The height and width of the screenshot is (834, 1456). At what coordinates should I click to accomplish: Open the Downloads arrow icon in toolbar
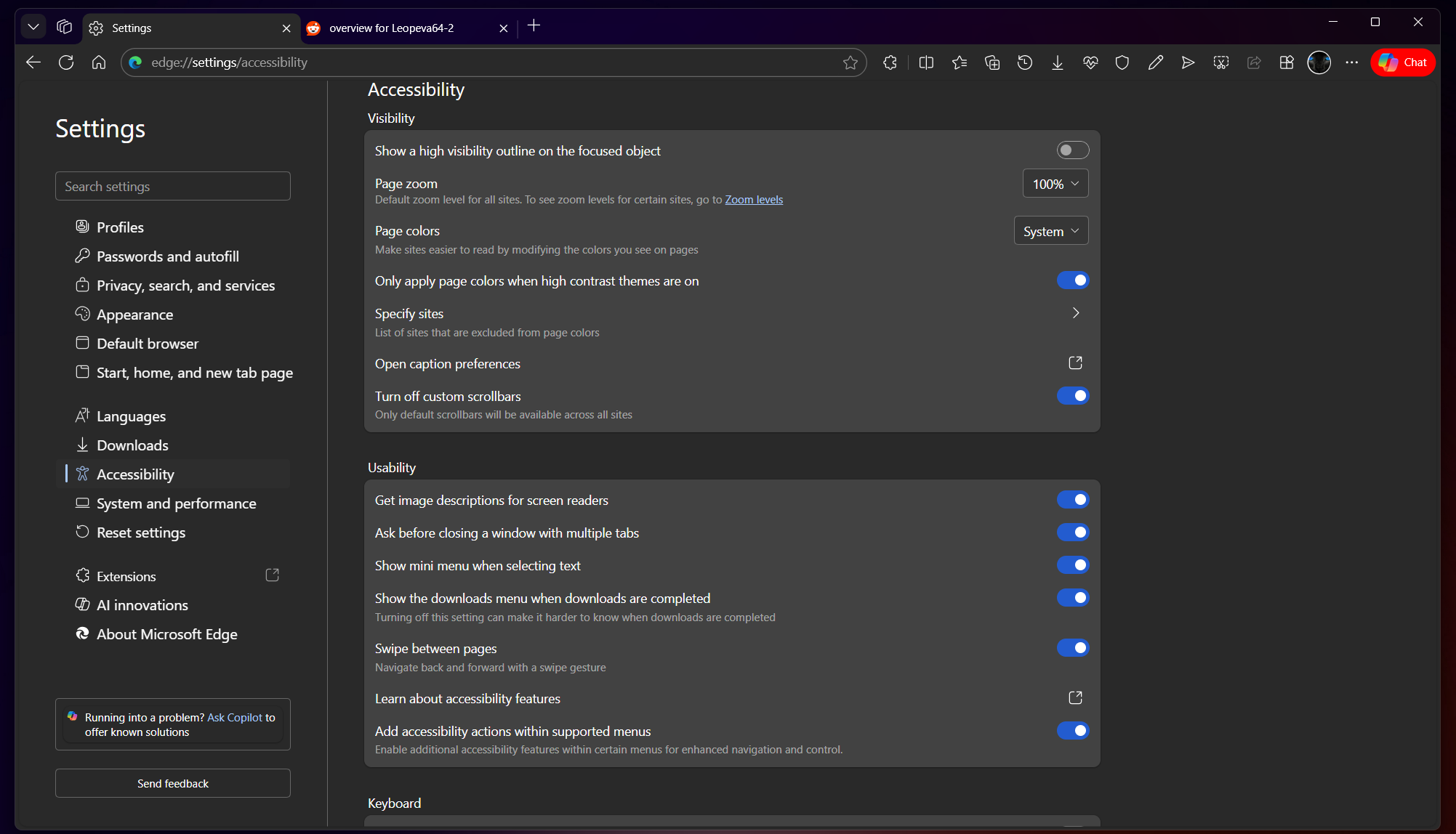[1058, 62]
